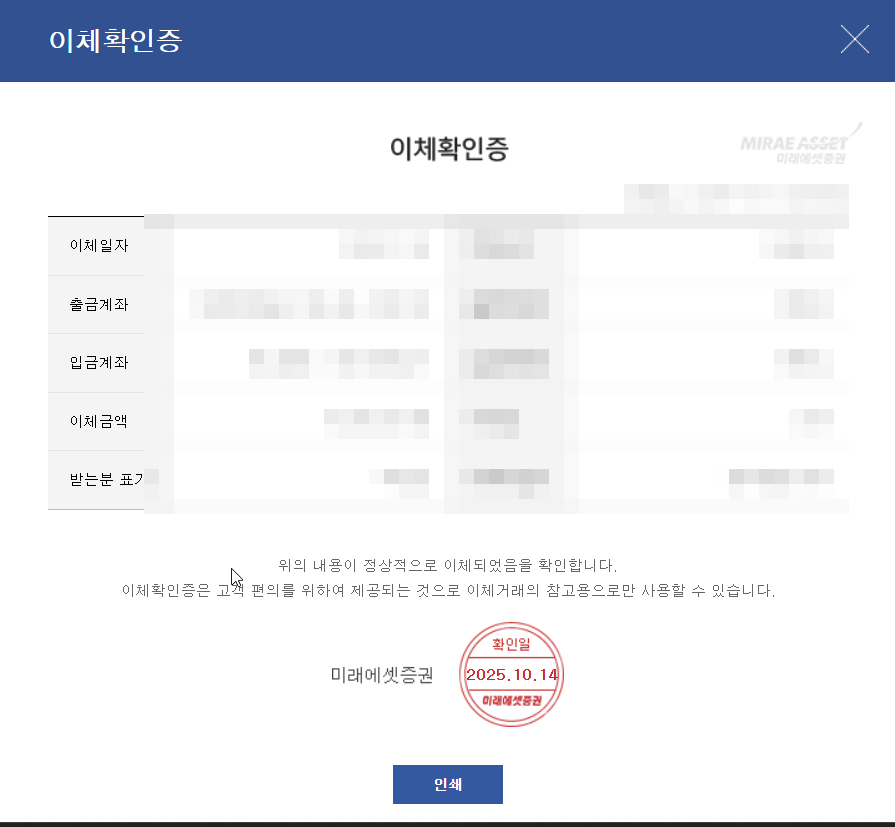895x827 pixels.
Task: Select the 이체금액 row label
Action: (99, 421)
